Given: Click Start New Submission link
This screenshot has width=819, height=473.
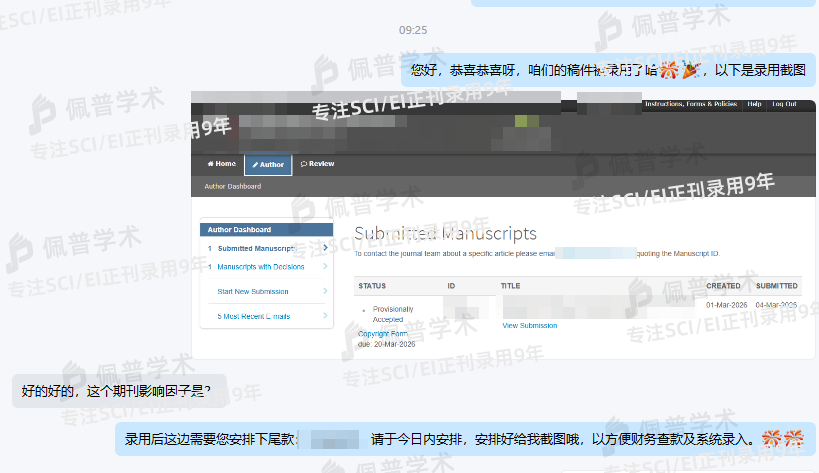Looking at the screenshot, I should pyautogui.click(x=252, y=292).
